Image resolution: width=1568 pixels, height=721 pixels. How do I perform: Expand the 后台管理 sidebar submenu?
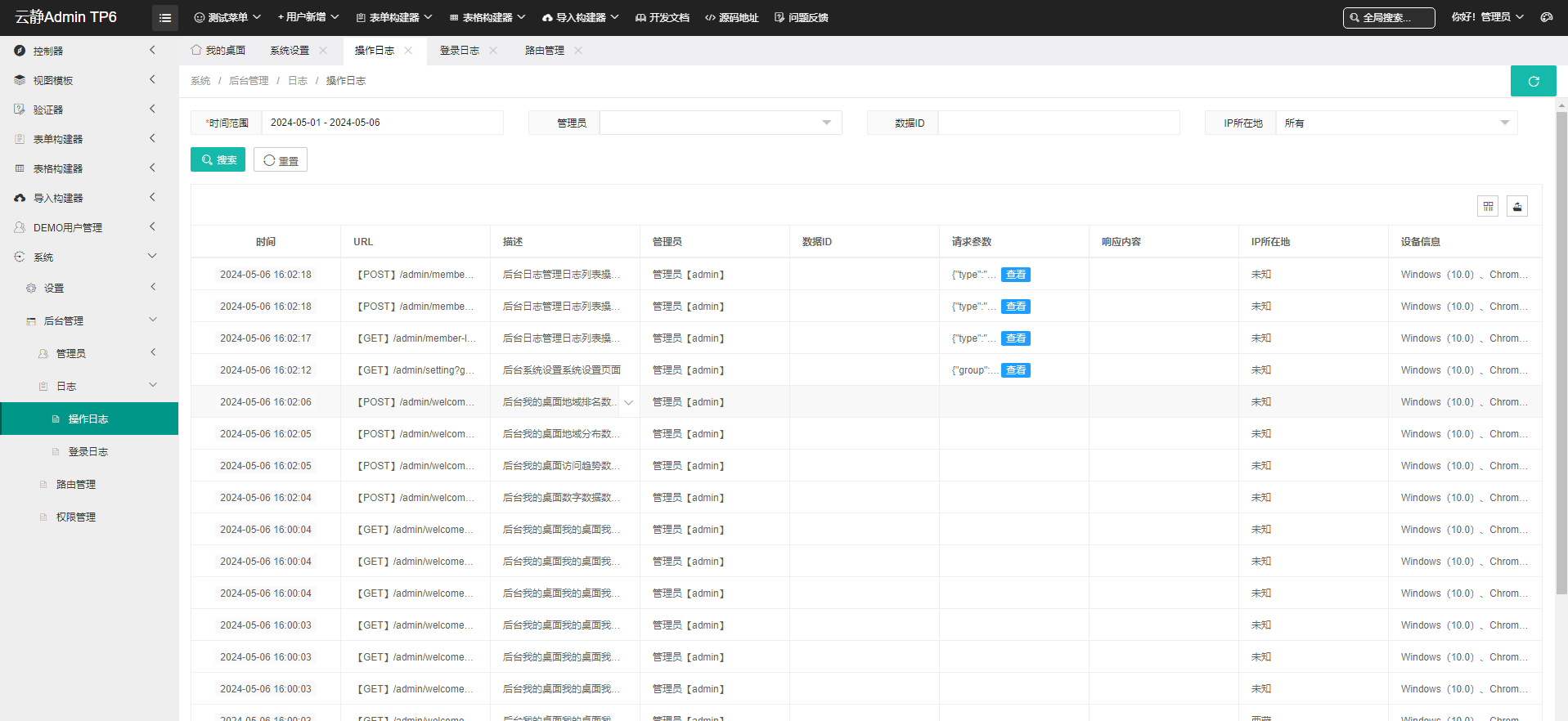pyautogui.click(x=89, y=320)
